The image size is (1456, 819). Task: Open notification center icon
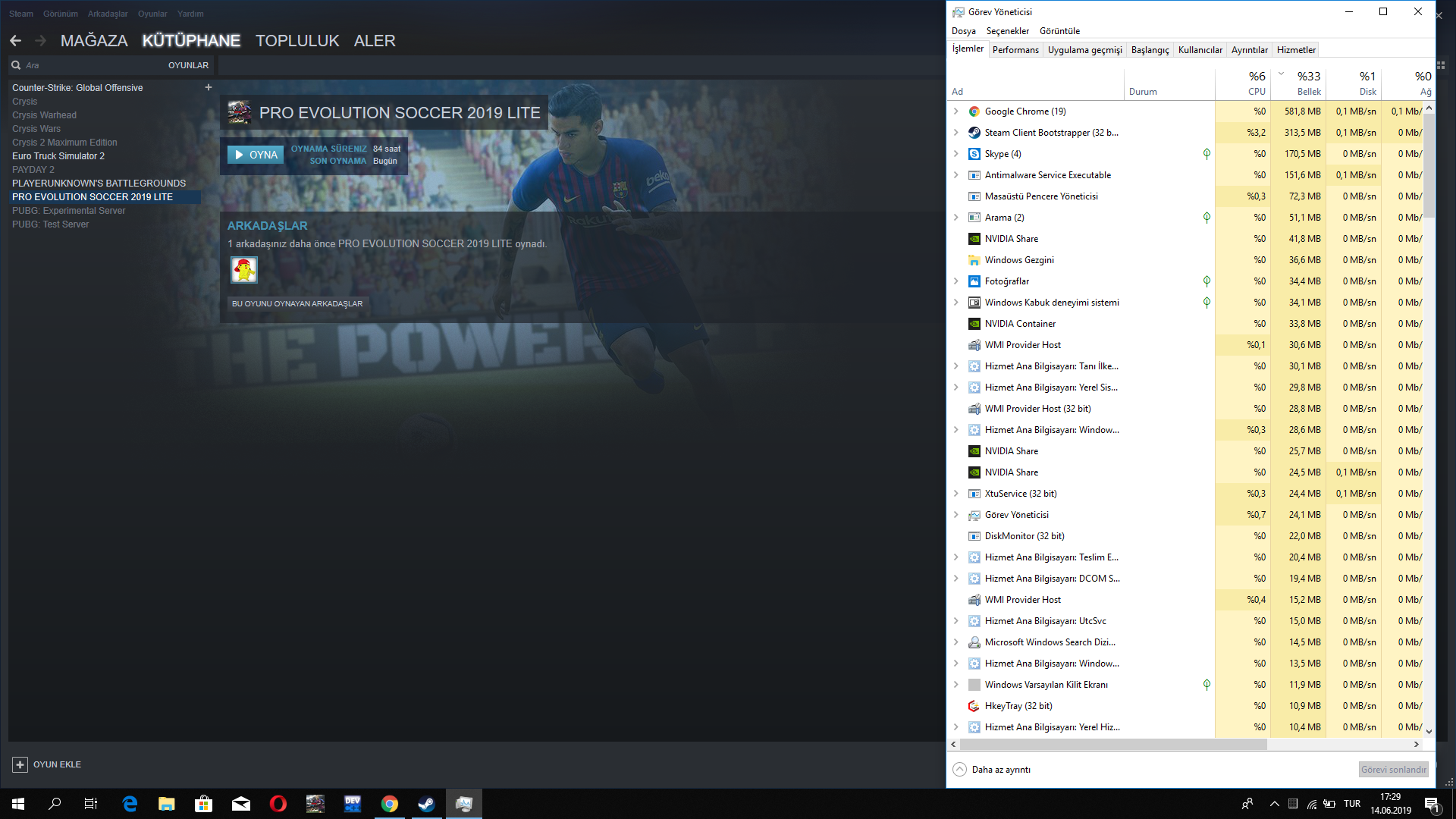coord(1432,804)
